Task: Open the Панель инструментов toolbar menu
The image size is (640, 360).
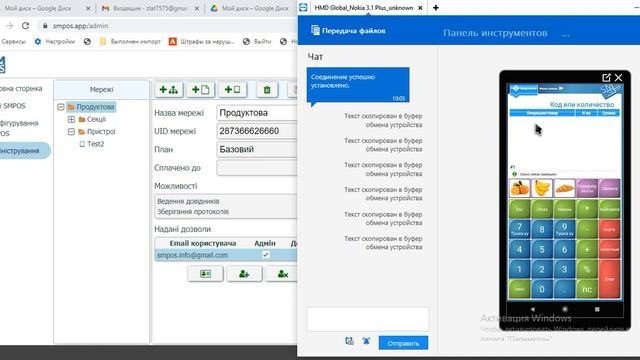Action: (495, 33)
